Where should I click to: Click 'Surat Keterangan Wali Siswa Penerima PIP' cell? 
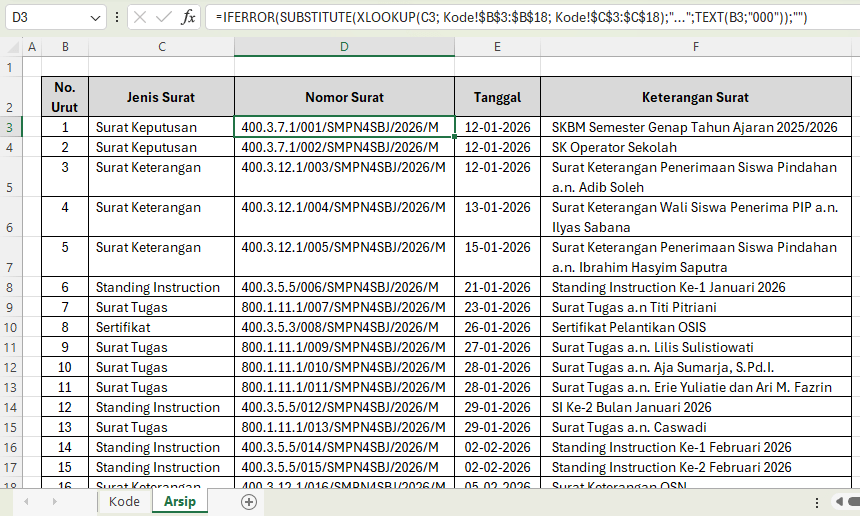point(695,217)
